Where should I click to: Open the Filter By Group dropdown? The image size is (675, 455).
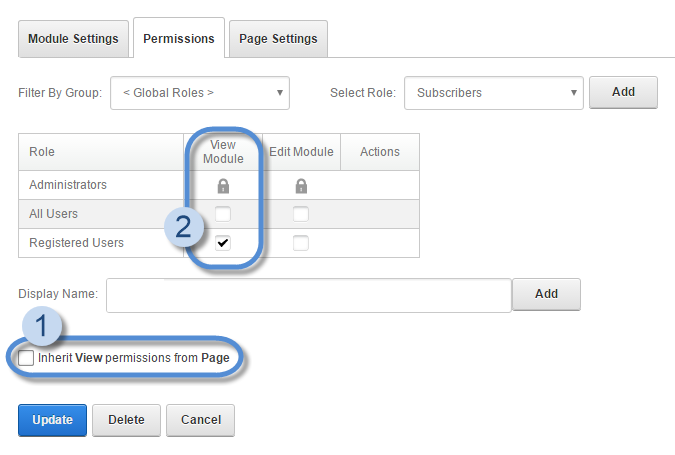coord(200,93)
